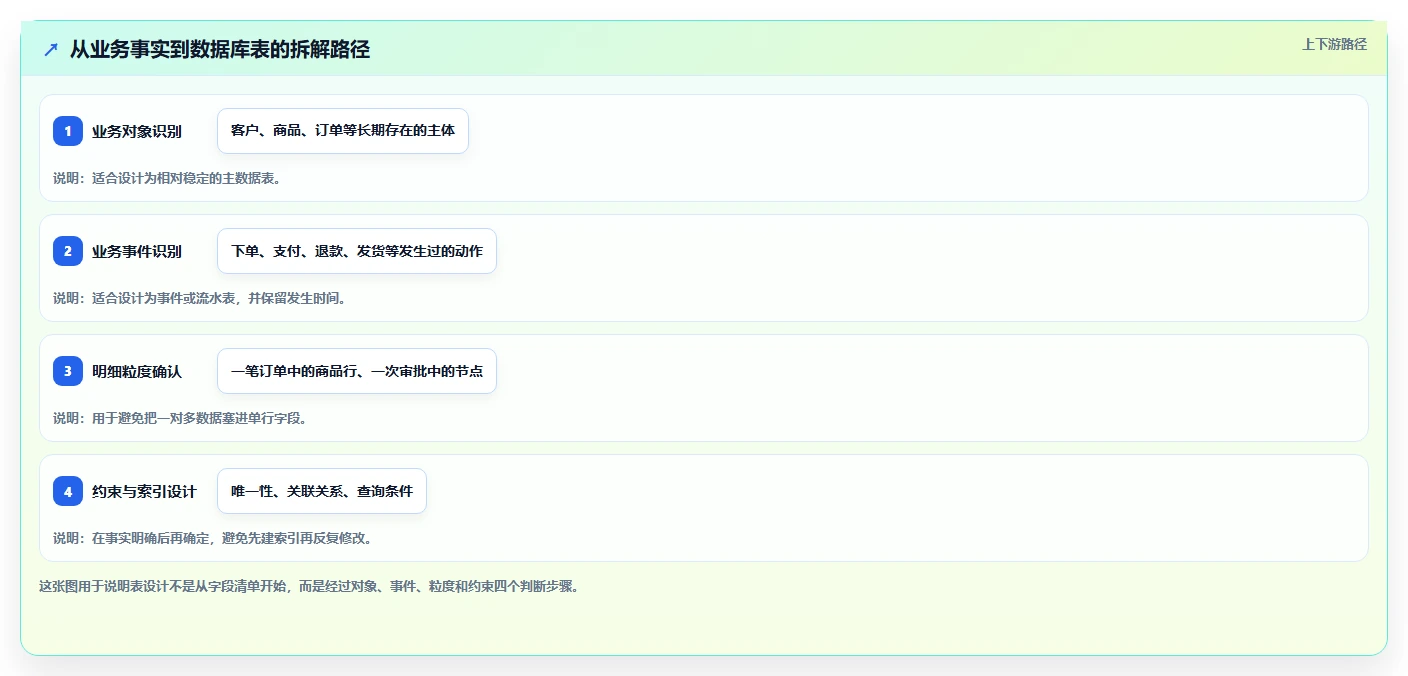Click step number badge 2

(x=68, y=251)
